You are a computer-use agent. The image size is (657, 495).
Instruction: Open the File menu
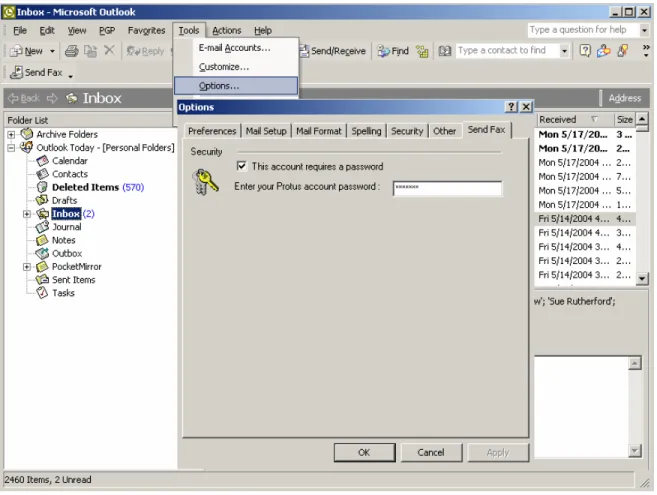[x=20, y=30]
